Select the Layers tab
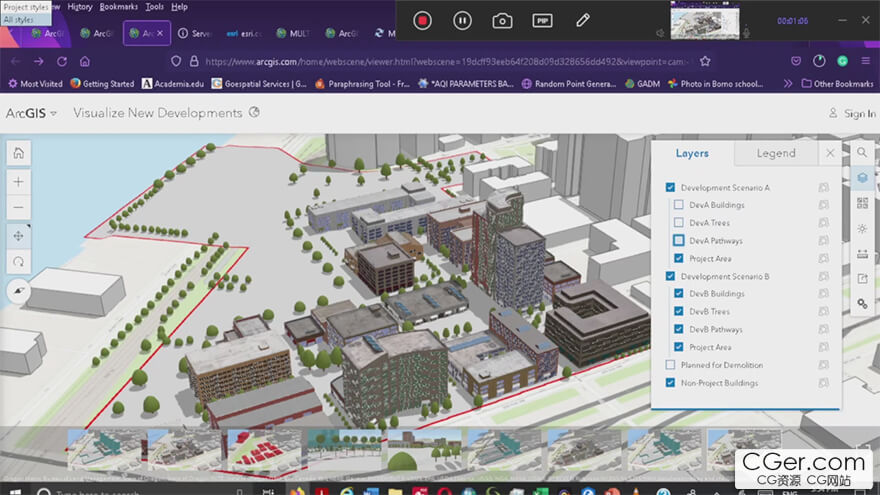Viewport: 880px width, 495px height. [x=692, y=153]
